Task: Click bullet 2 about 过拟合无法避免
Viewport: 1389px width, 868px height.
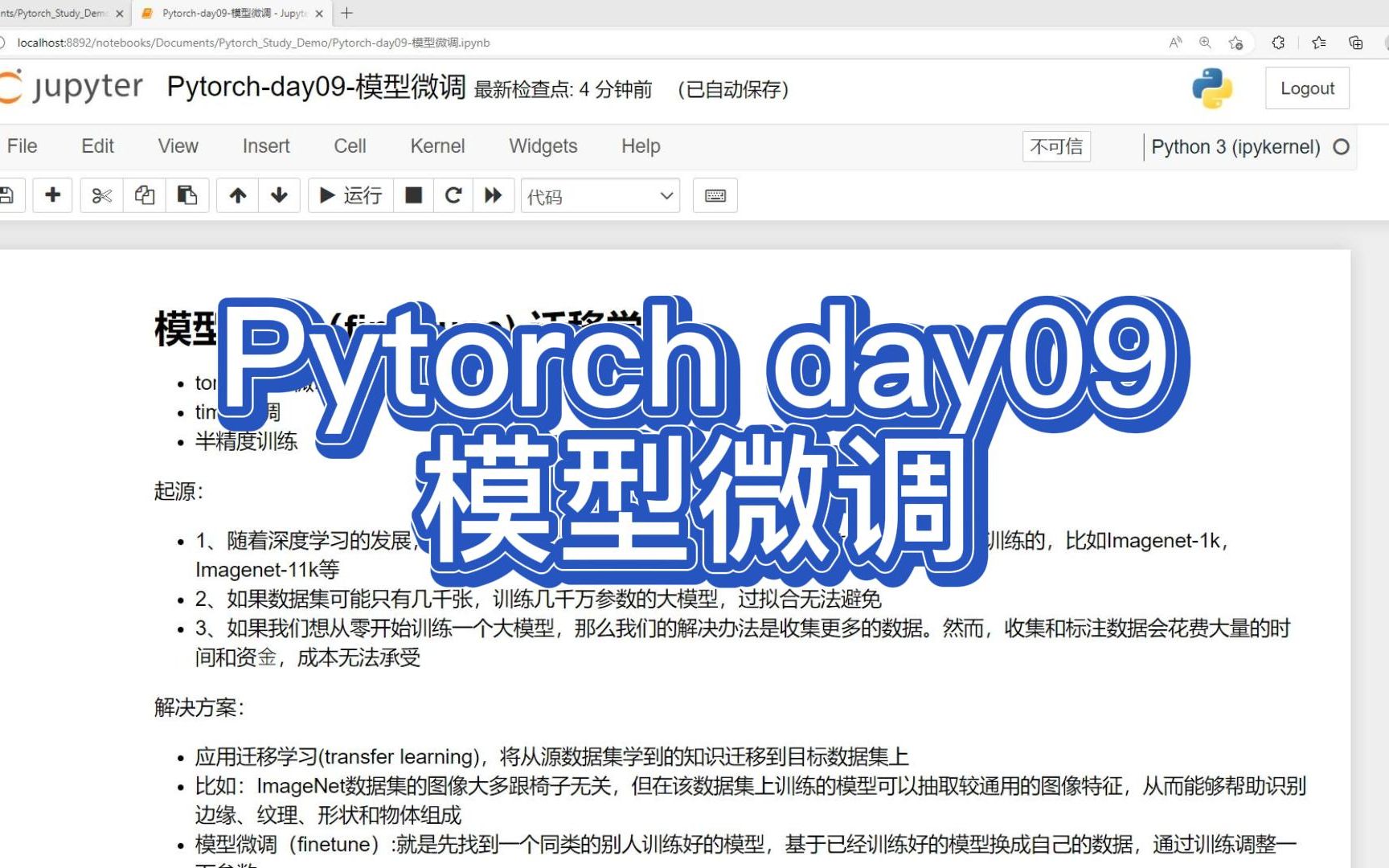Action: 538,599
